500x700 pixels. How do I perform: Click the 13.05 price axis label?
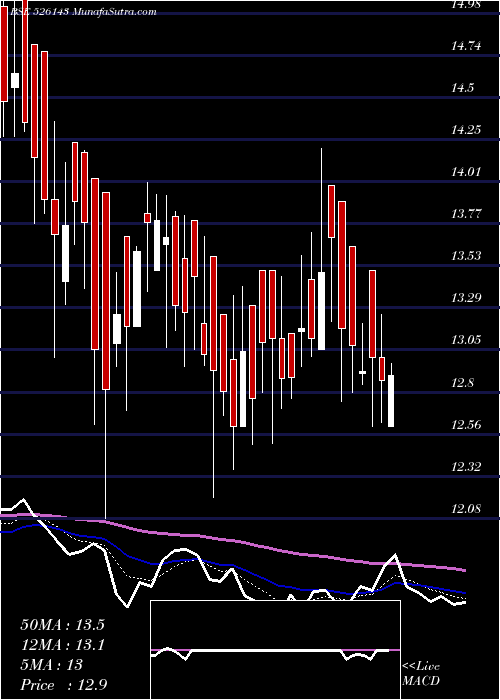pos(467,340)
